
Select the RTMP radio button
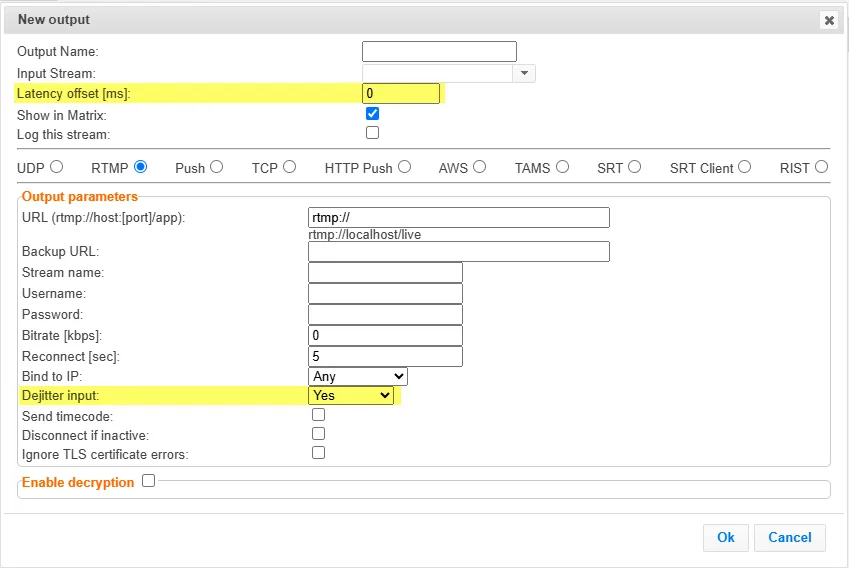[x=141, y=167]
